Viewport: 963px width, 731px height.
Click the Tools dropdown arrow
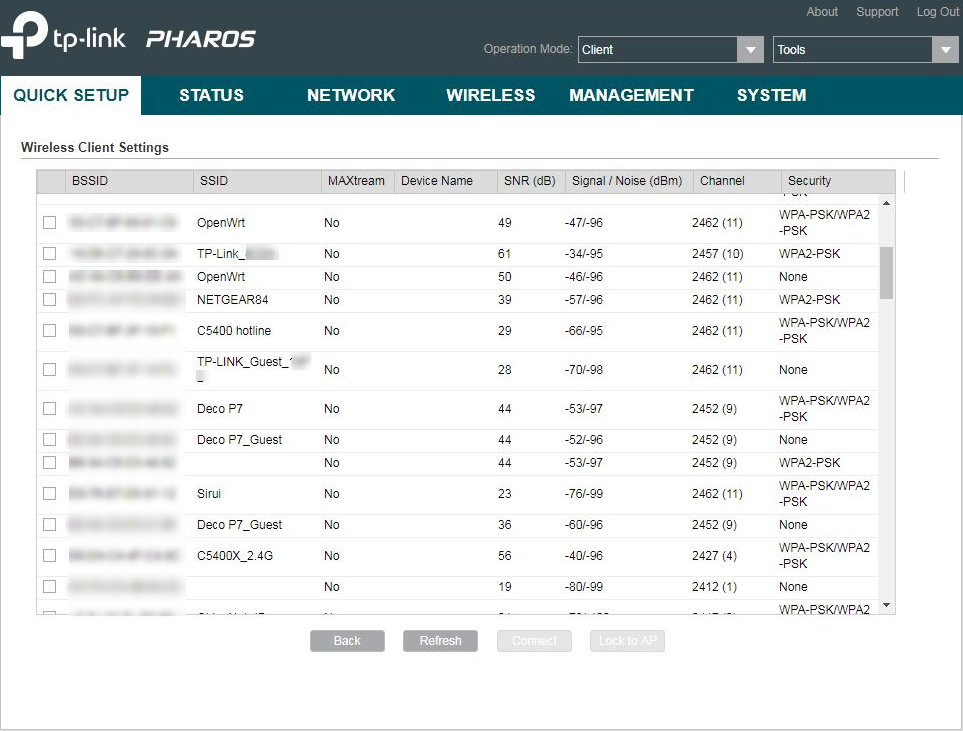944,49
